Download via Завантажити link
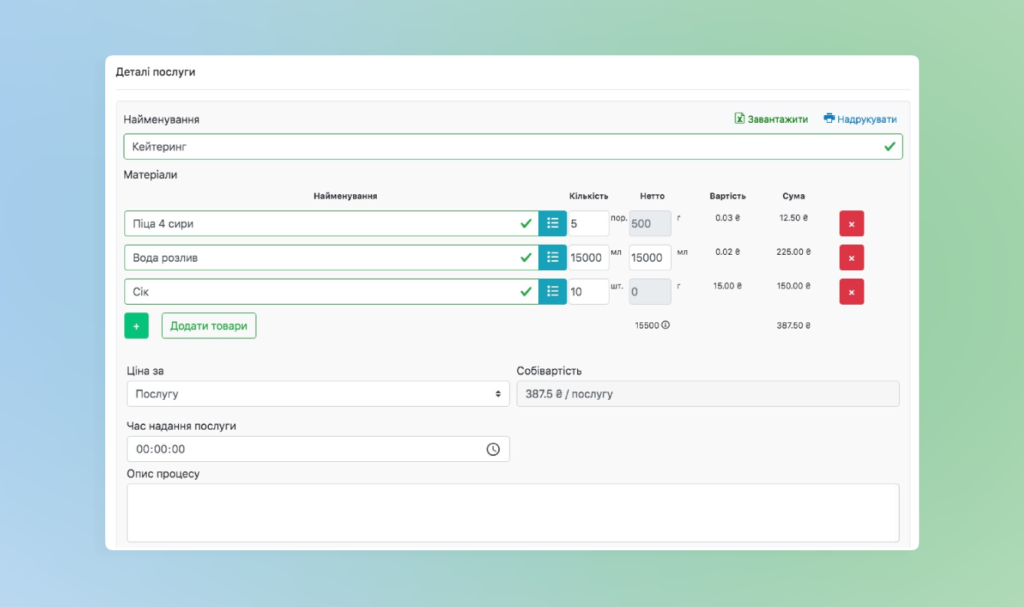 point(771,119)
